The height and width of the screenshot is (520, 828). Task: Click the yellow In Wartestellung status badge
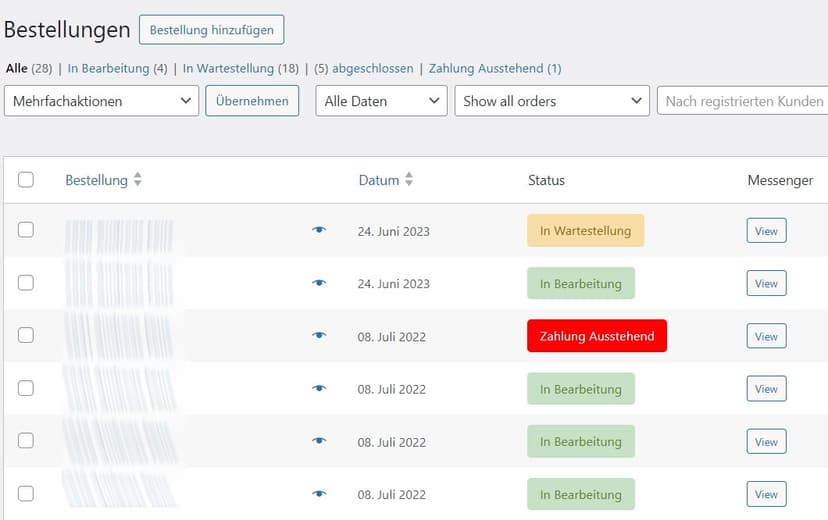586,231
